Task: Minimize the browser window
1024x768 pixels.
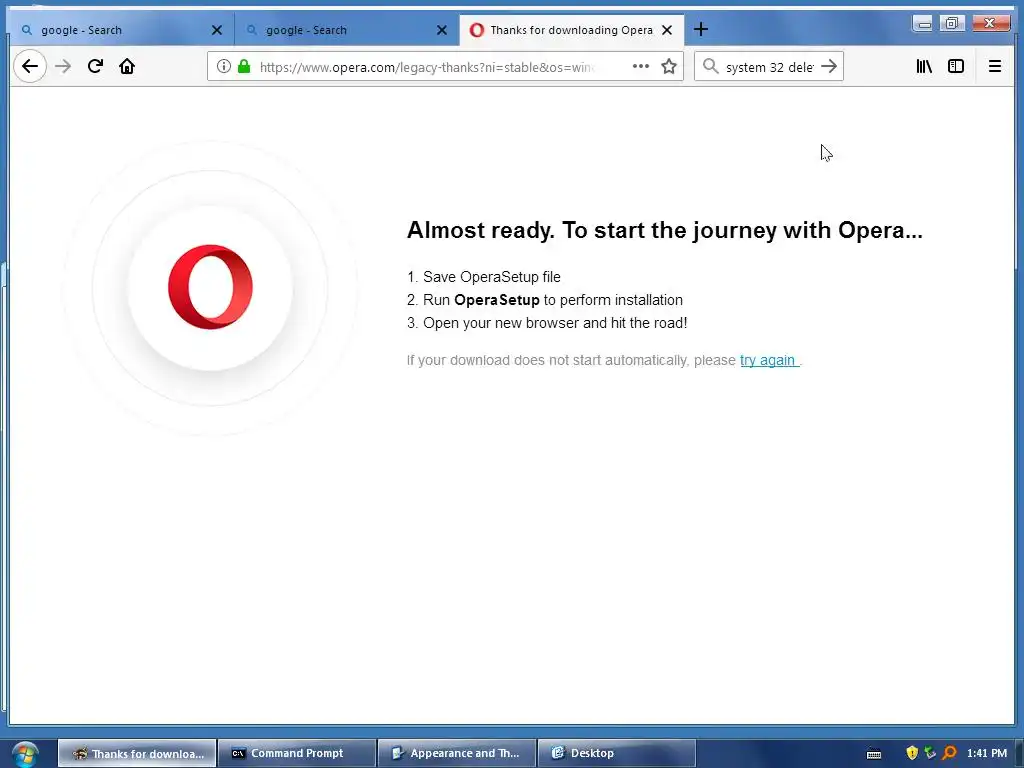Action: (x=923, y=24)
